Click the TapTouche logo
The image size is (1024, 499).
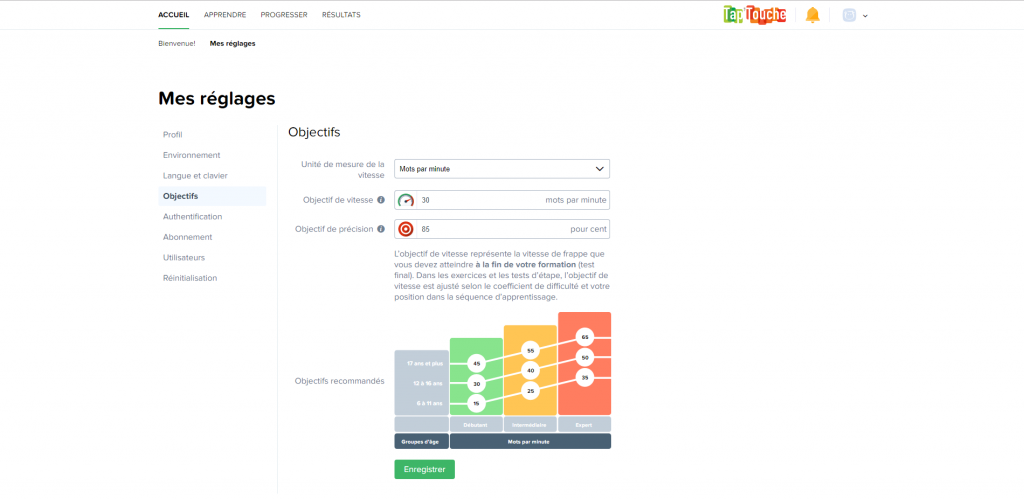click(754, 15)
